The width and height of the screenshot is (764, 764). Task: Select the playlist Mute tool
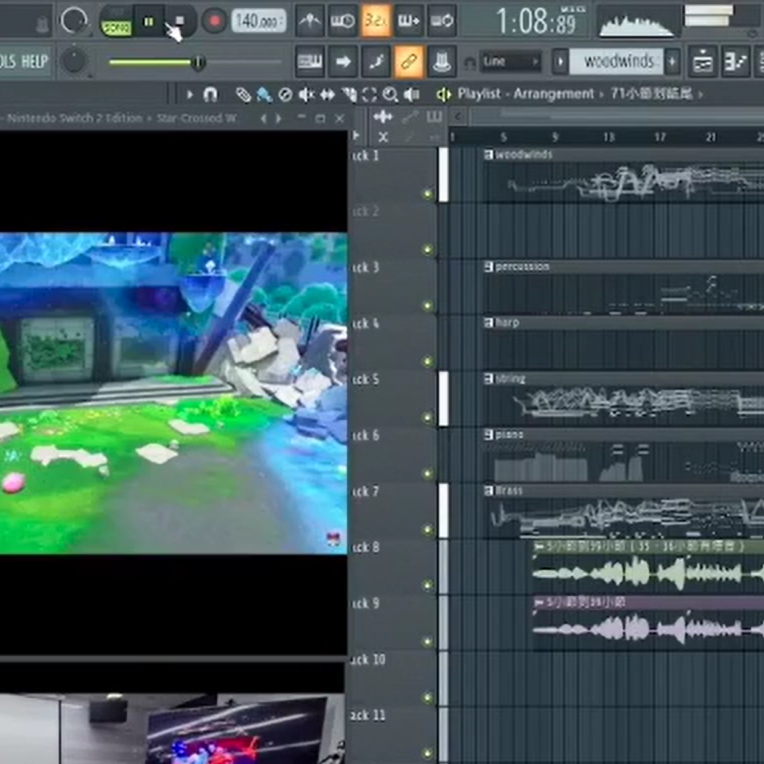pos(306,95)
